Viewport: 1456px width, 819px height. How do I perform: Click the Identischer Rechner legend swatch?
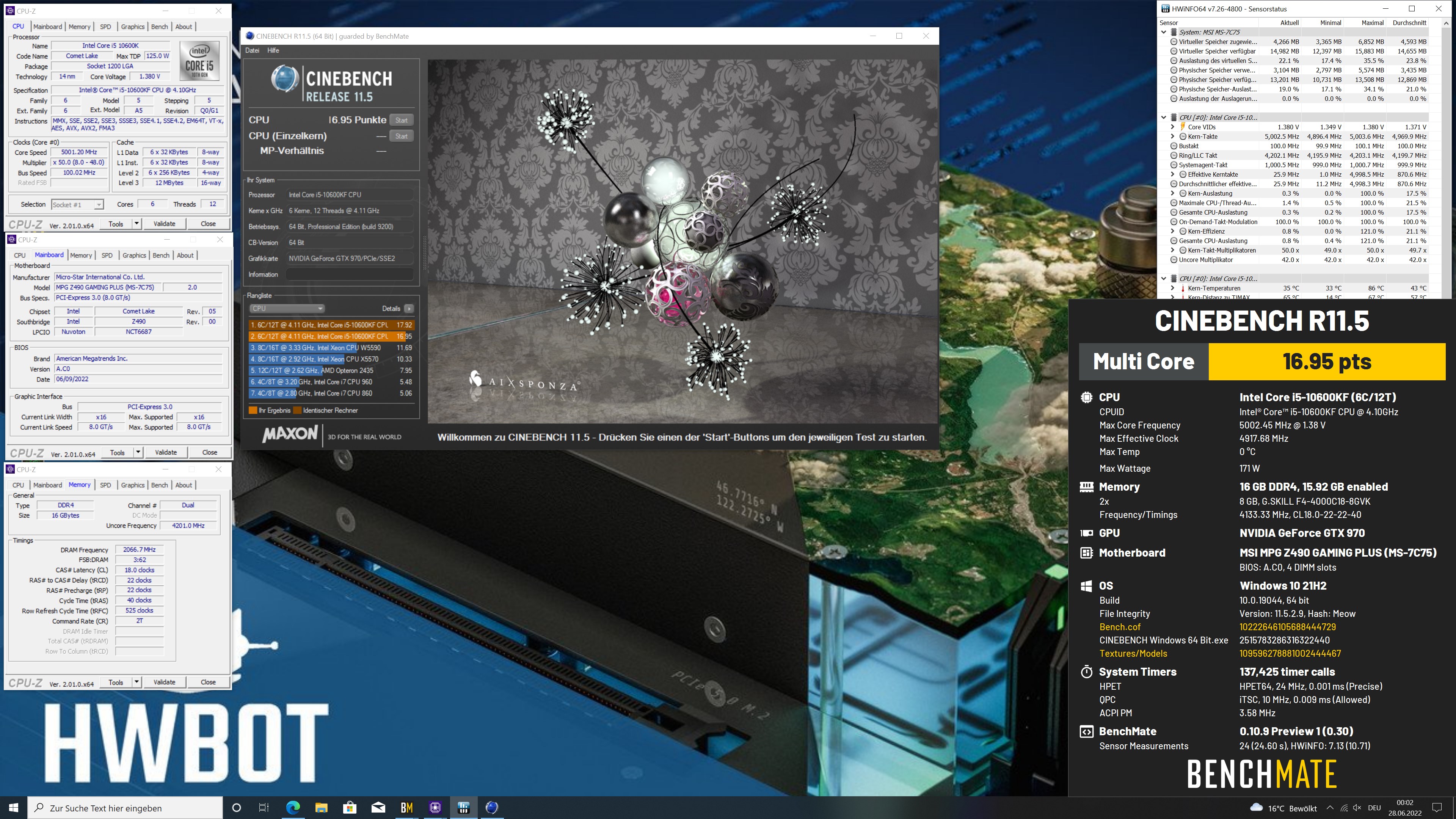point(297,410)
